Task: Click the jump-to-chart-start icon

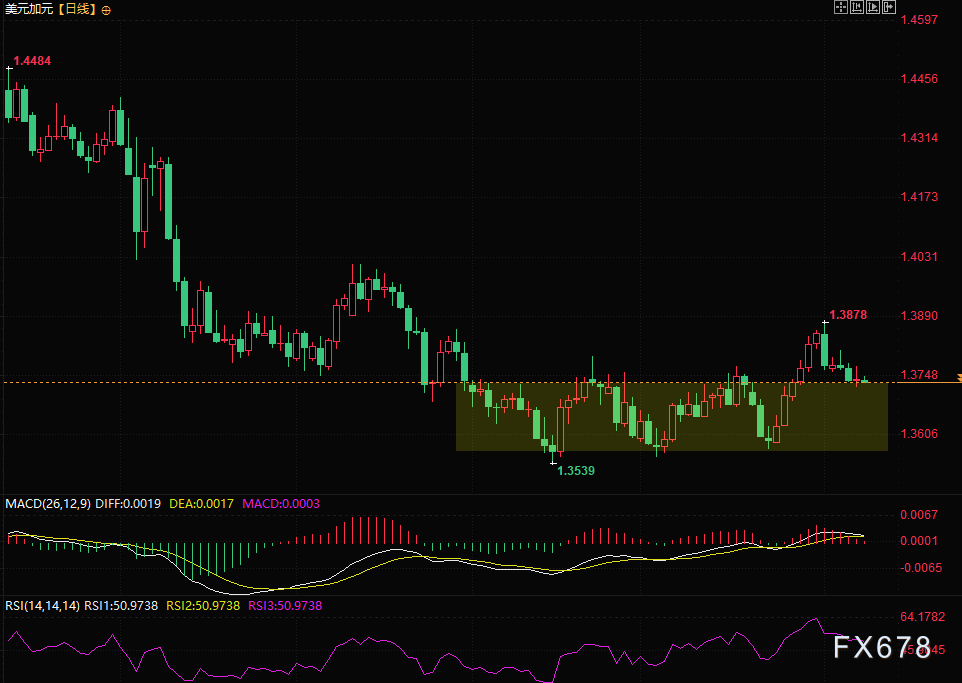Action: 858,8
